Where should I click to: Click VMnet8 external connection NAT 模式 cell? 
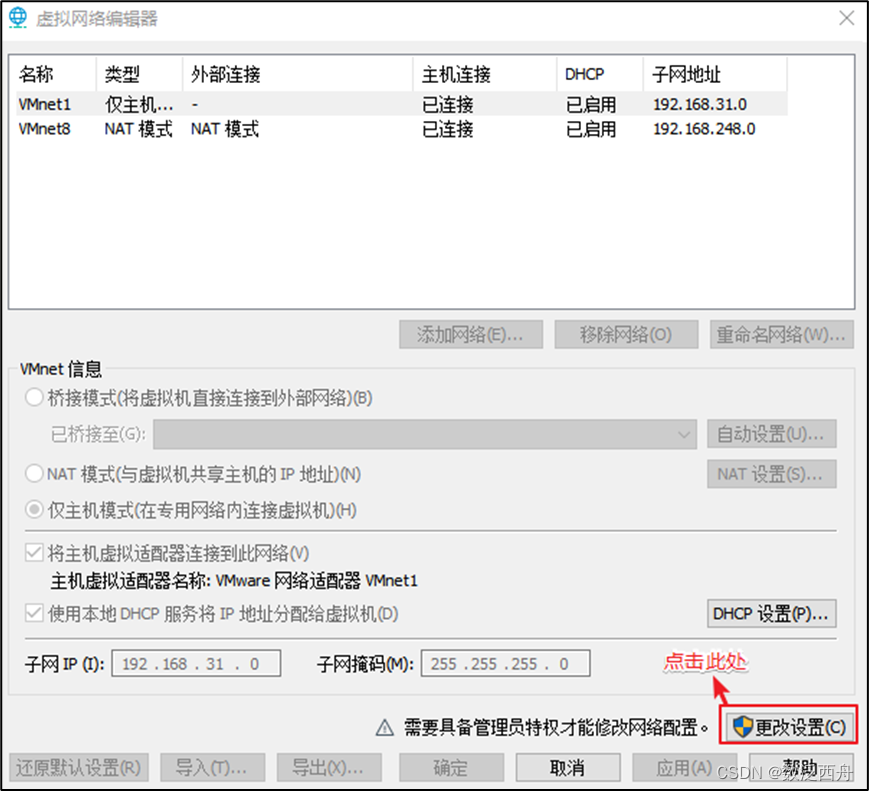(x=225, y=129)
